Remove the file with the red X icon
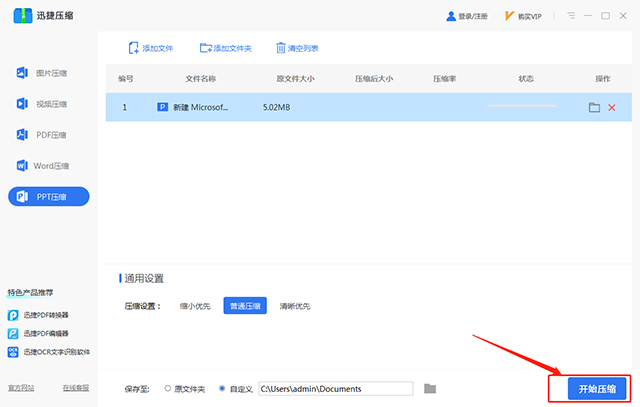Viewport: 640px width, 407px height. [x=612, y=107]
